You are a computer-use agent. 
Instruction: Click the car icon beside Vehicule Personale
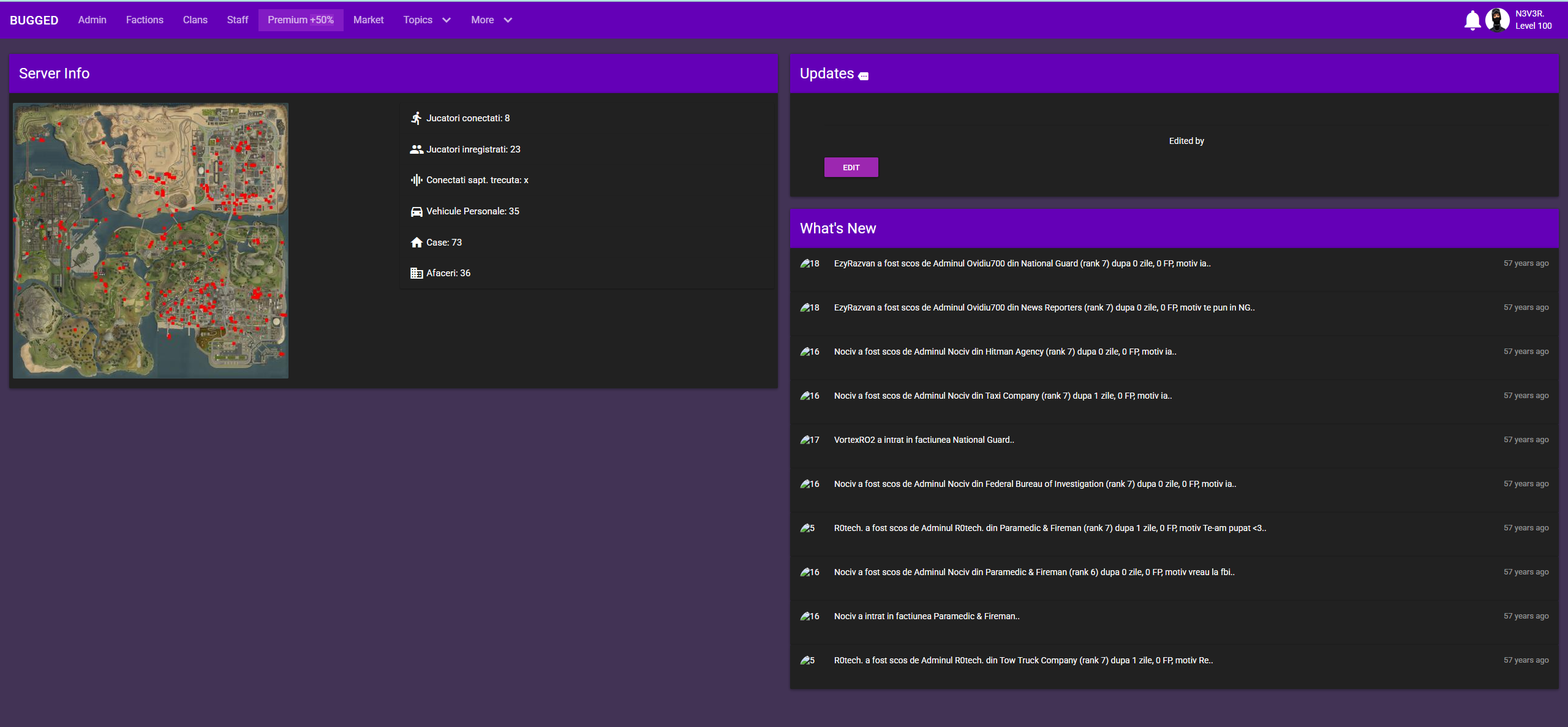point(417,211)
